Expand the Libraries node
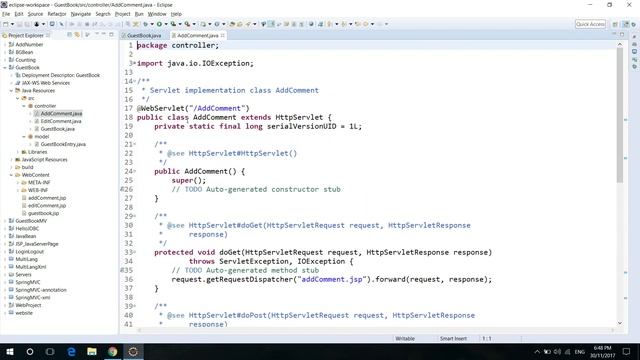This screenshot has width=640, height=360. (x=18, y=152)
